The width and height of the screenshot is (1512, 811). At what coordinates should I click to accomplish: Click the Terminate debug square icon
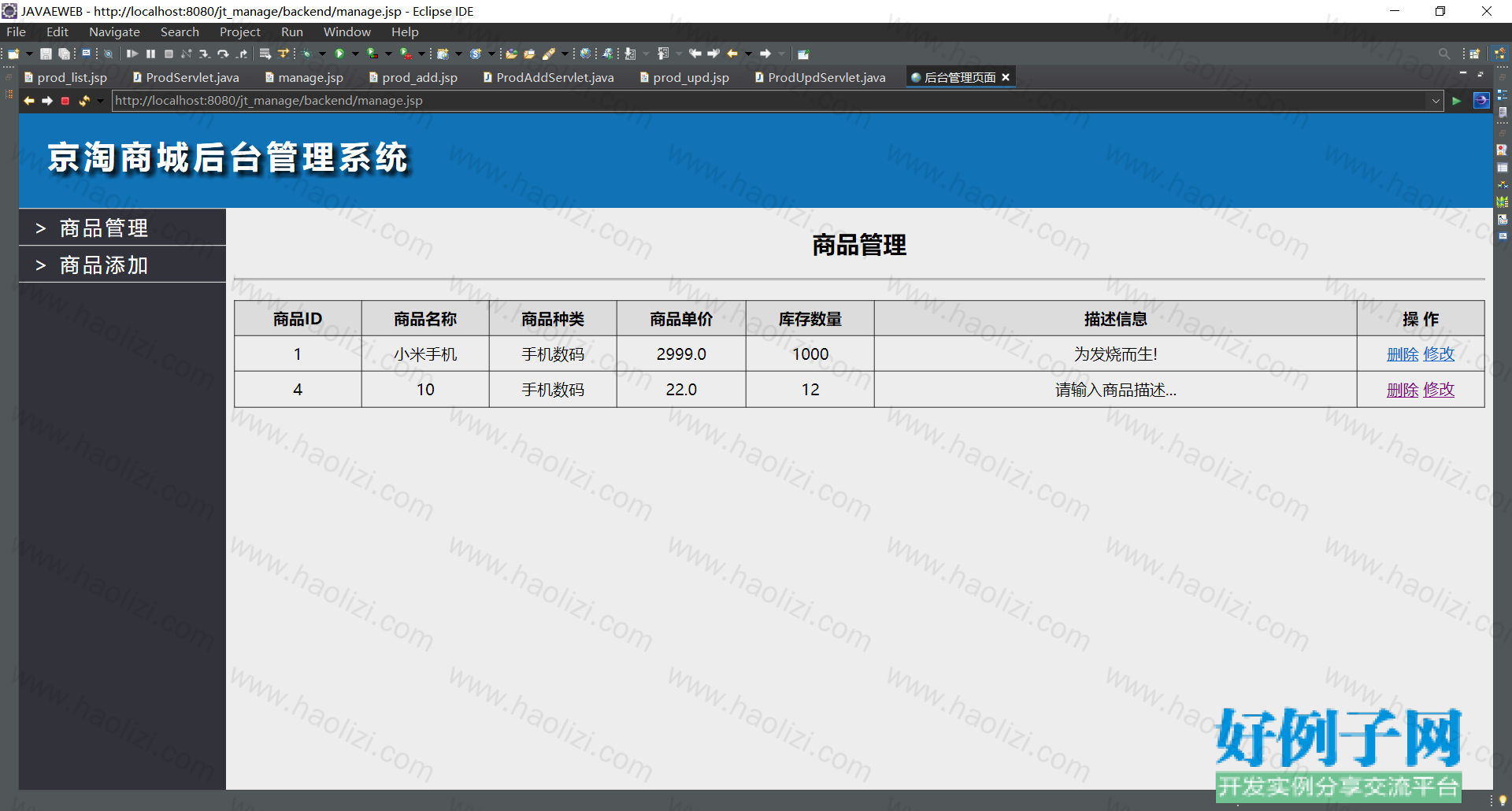pos(169,54)
